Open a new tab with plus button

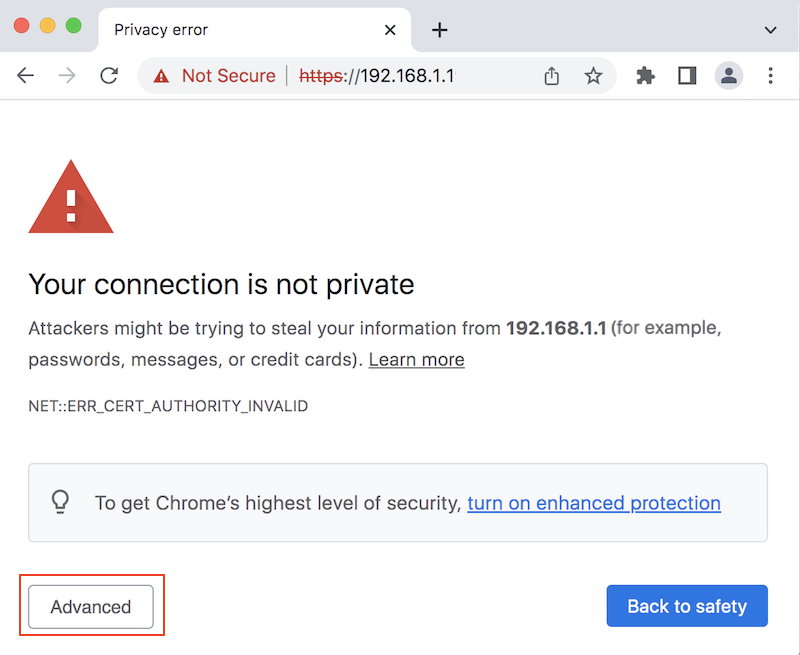tap(439, 30)
